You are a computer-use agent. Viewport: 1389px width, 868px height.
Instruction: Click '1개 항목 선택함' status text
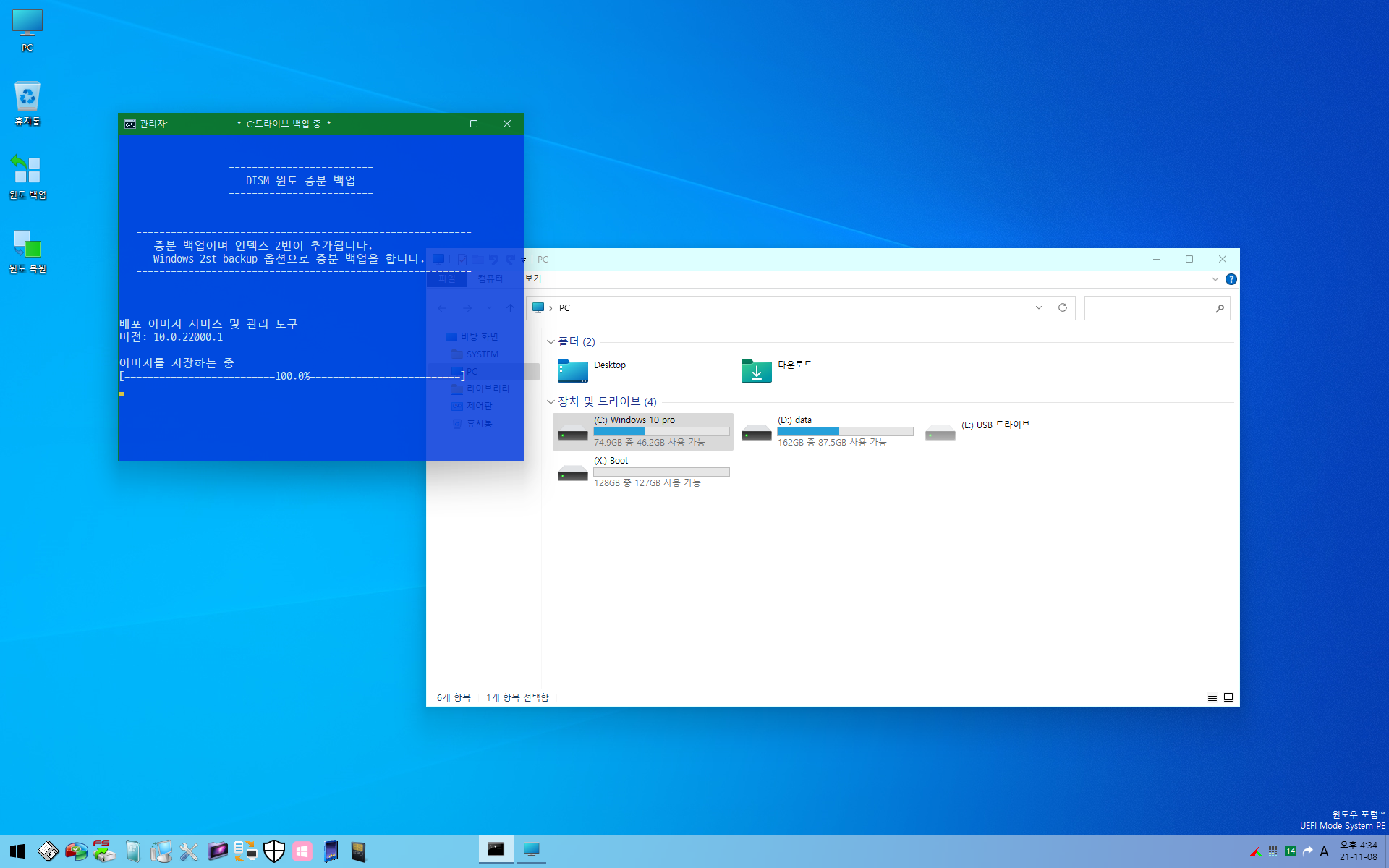[x=517, y=697]
